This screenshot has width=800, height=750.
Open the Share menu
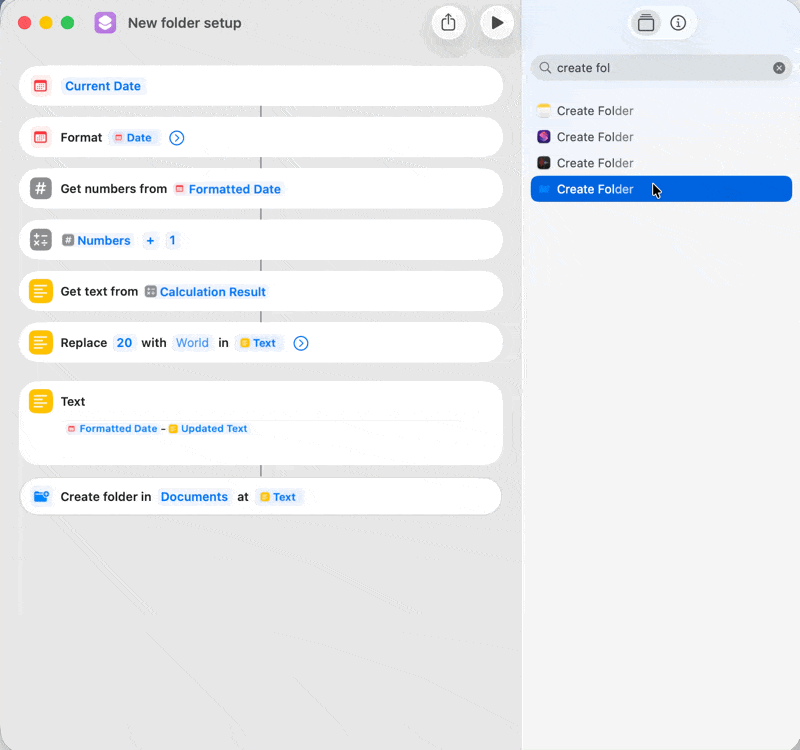pos(448,22)
